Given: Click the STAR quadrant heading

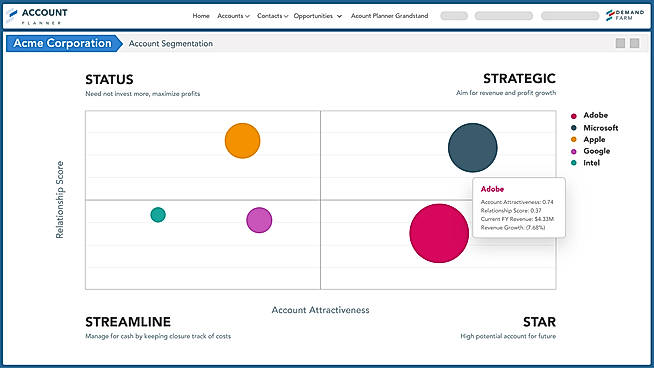Looking at the screenshot, I should [x=539, y=322].
